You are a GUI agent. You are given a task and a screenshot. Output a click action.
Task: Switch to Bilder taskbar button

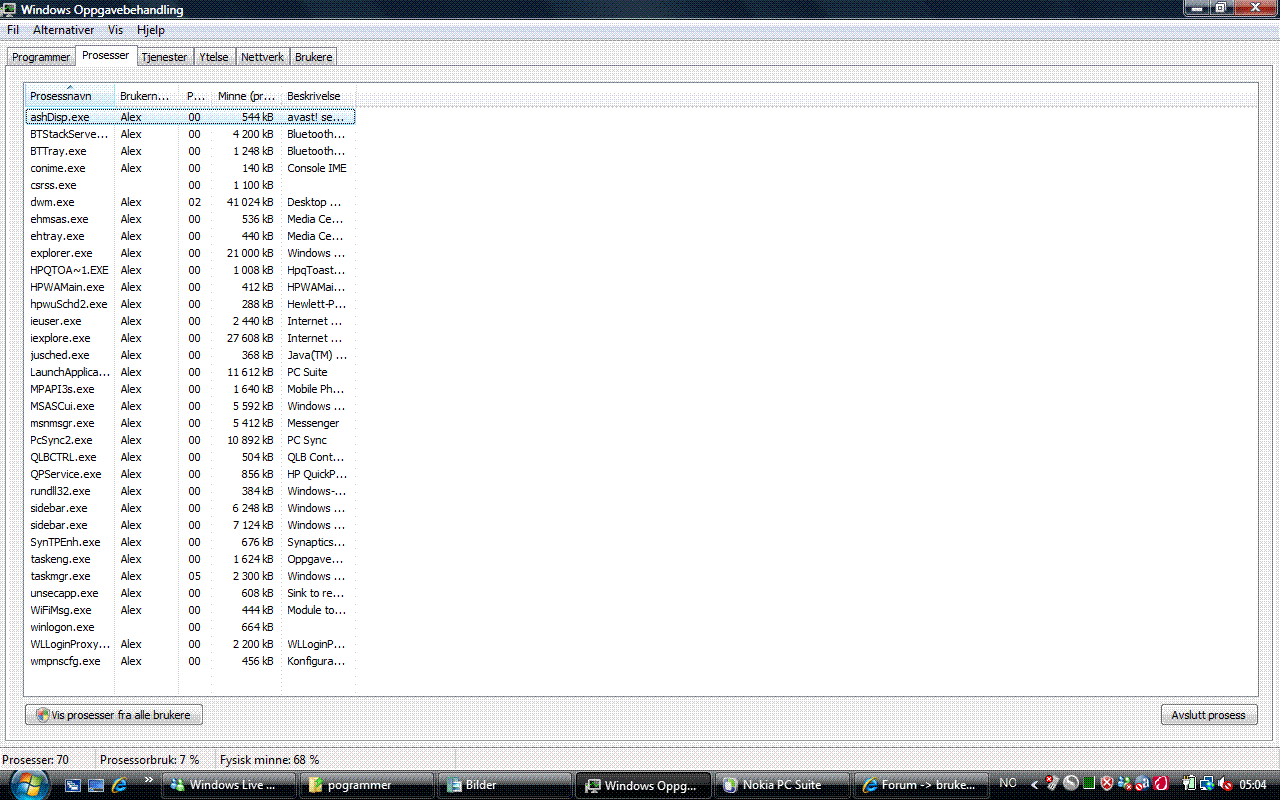506,785
